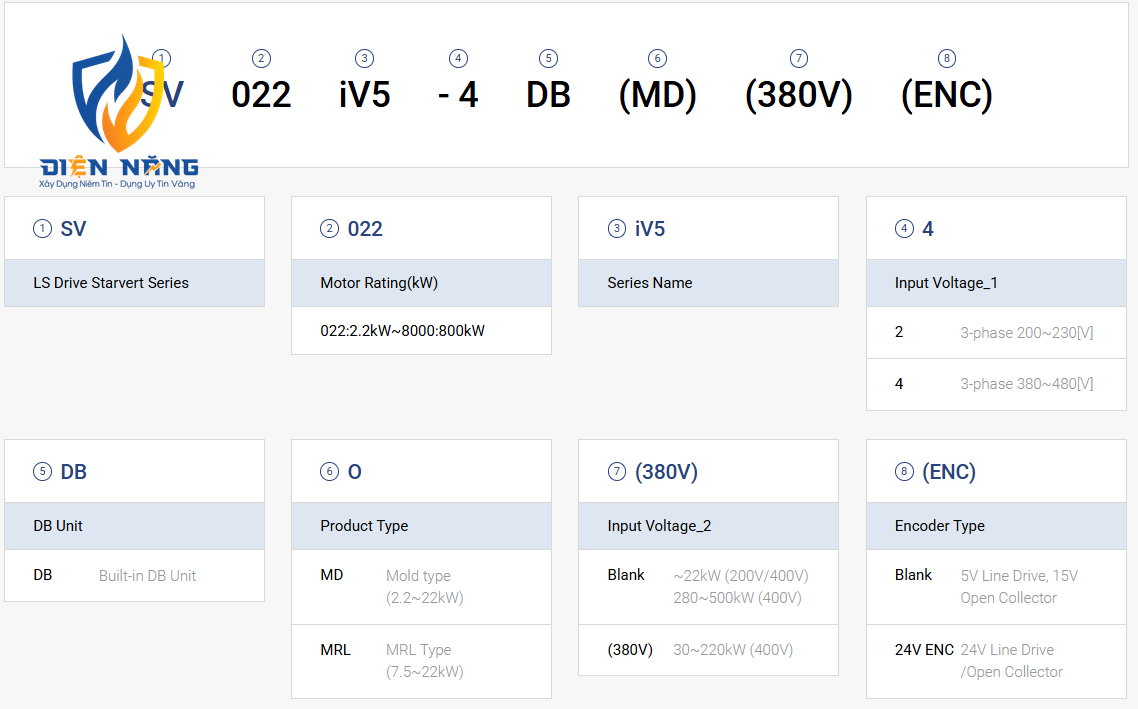Click the "MRL" code in the Product Type card
This screenshot has height=709, width=1138.
pyautogui.click(x=335, y=649)
